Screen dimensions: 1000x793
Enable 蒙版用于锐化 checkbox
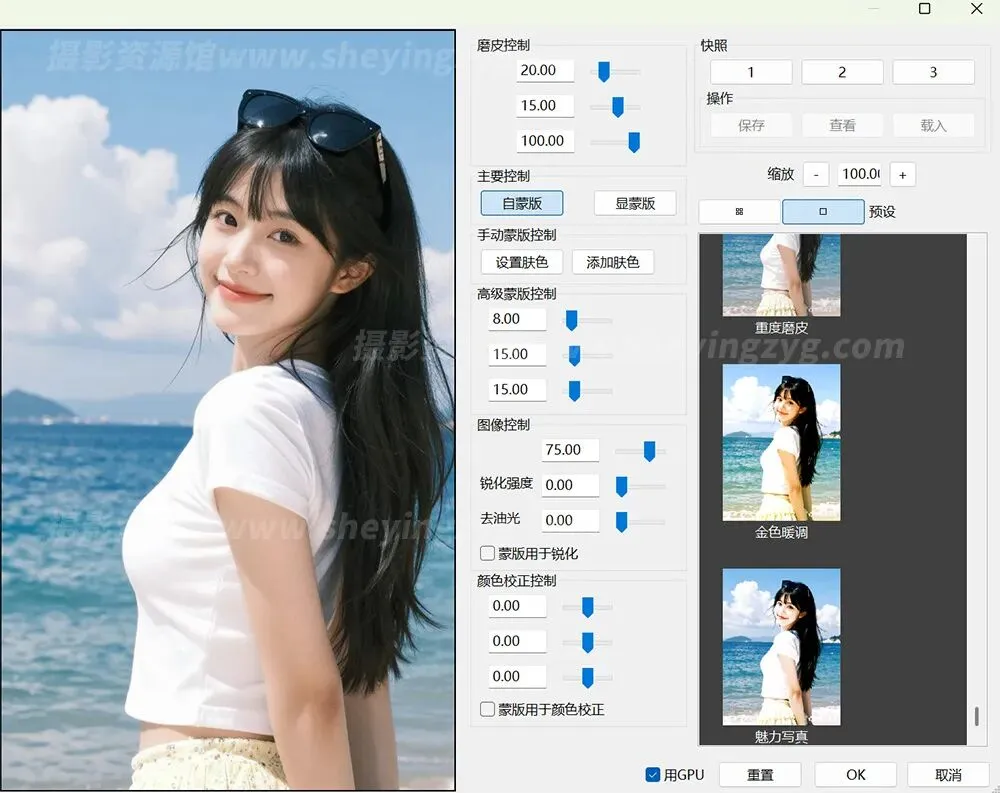487,553
